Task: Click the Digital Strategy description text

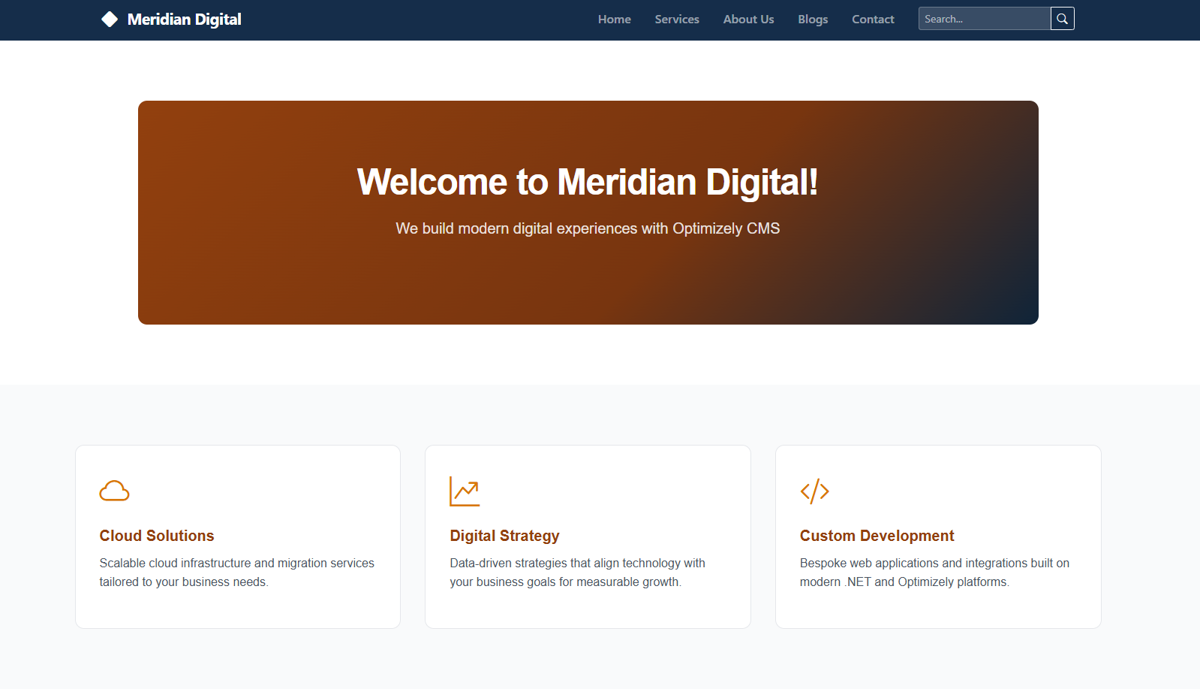Action: coord(577,572)
